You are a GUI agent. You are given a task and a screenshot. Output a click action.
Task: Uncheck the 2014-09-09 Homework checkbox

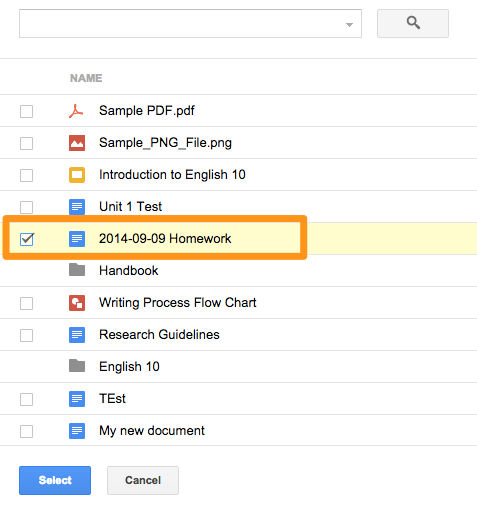27,239
